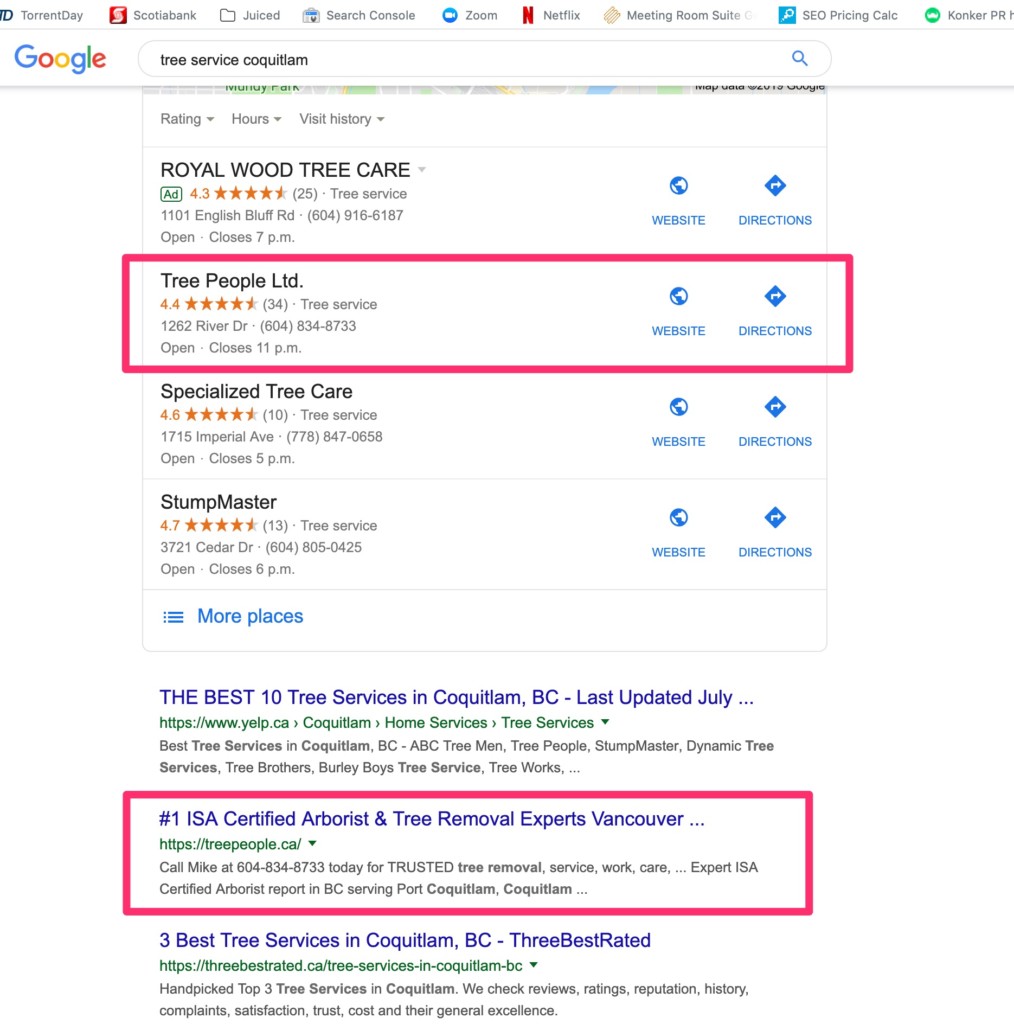The width and height of the screenshot is (1014, 1024).
Task: Click the yelp.ca breadcrumb URL text
Action: 377,722
